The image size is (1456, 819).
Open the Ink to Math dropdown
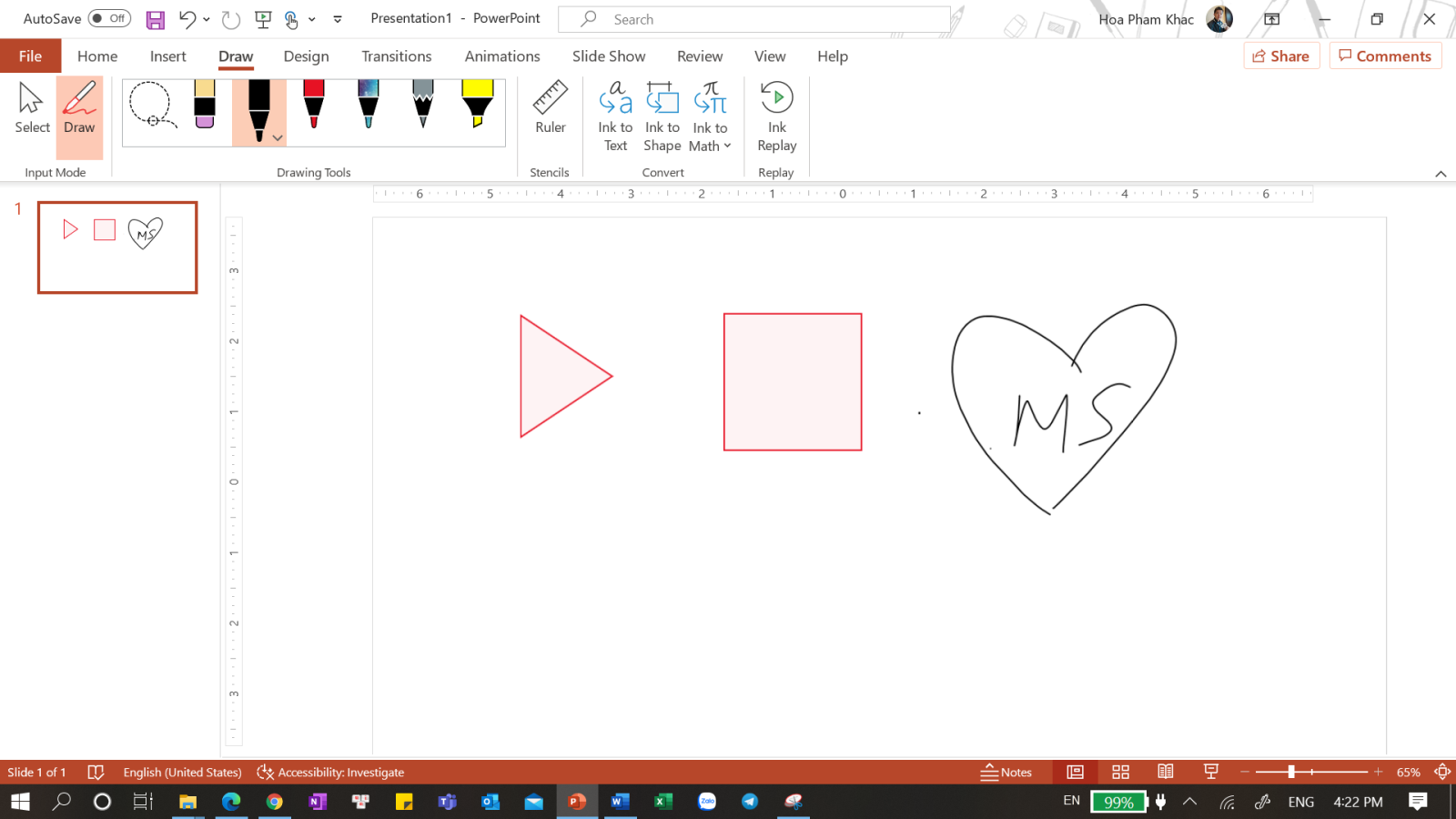pyautogui.click(x=725, y=146)
